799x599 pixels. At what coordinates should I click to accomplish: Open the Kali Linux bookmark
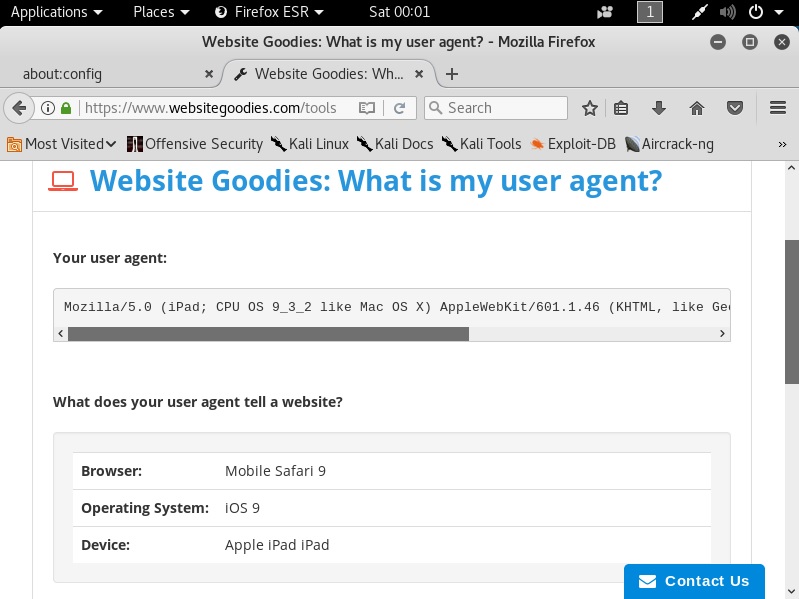tap(310, 144)
